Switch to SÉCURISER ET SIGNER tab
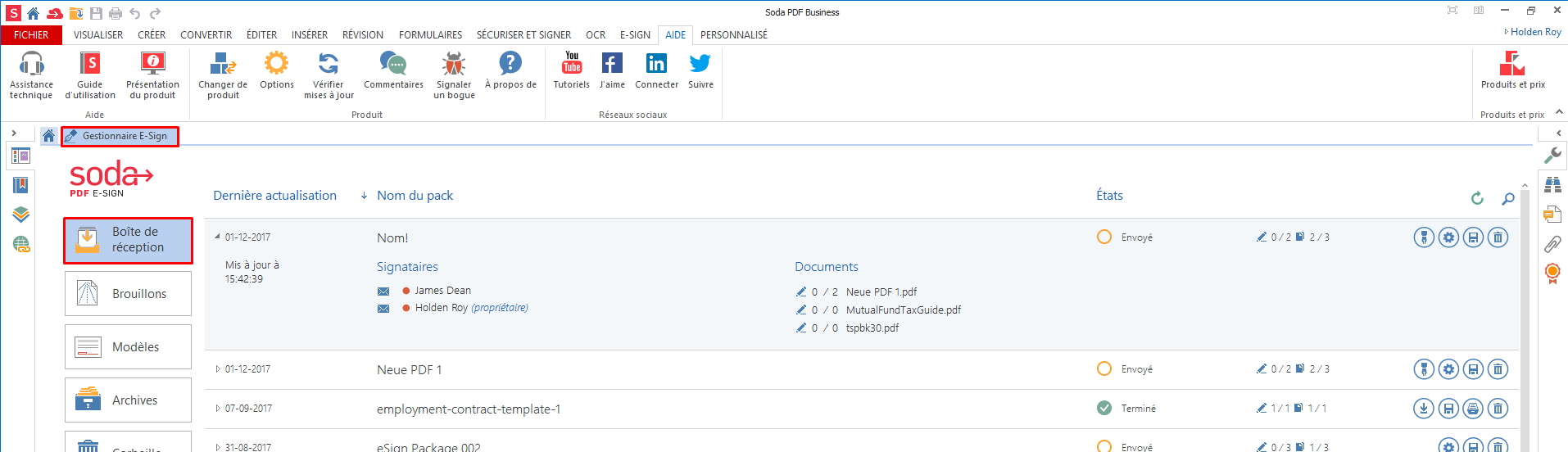The height and width of the screenshot is (452, 1568). pyautogui.click(x=524, y=35)
